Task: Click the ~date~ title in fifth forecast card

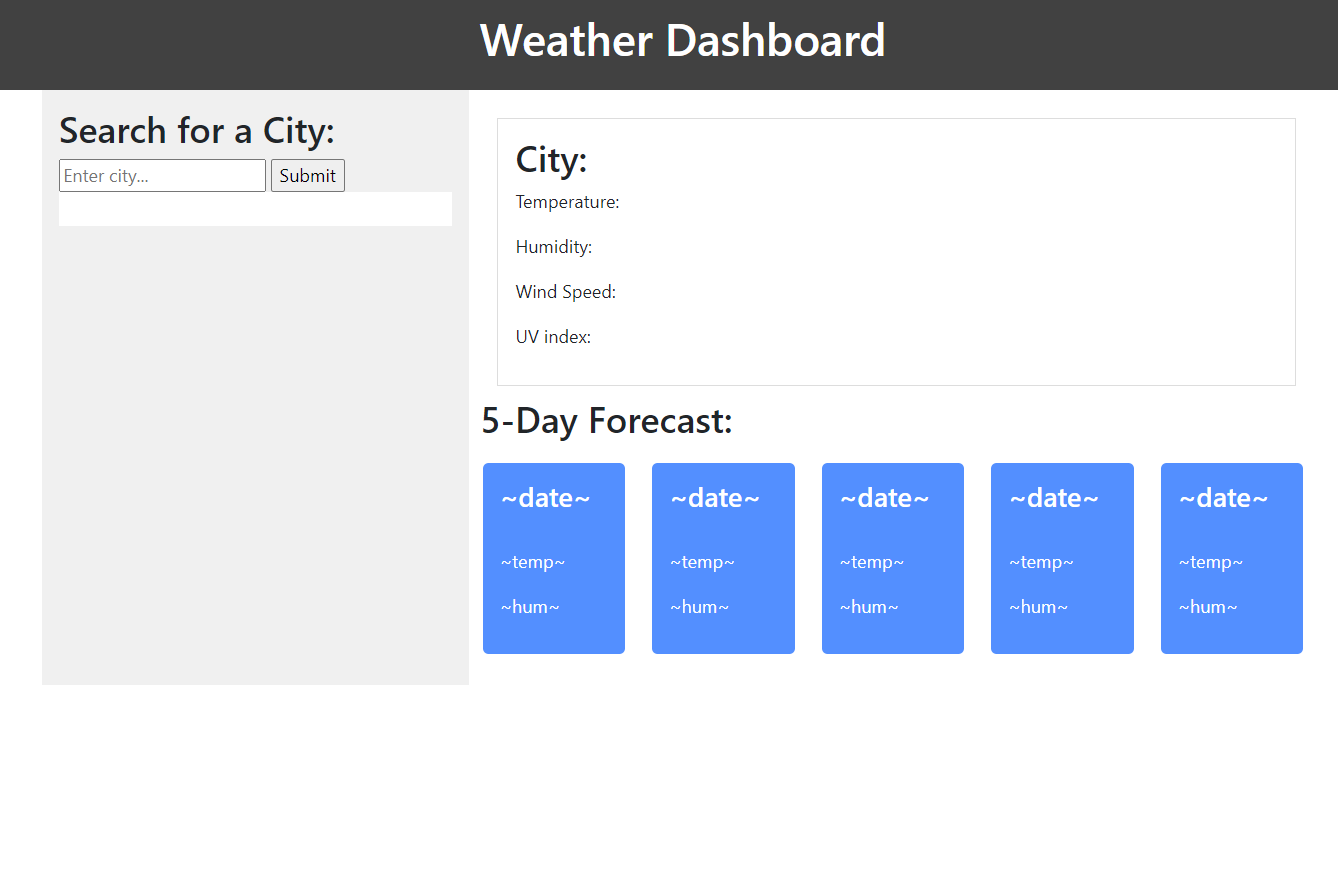Action: 1223,498
